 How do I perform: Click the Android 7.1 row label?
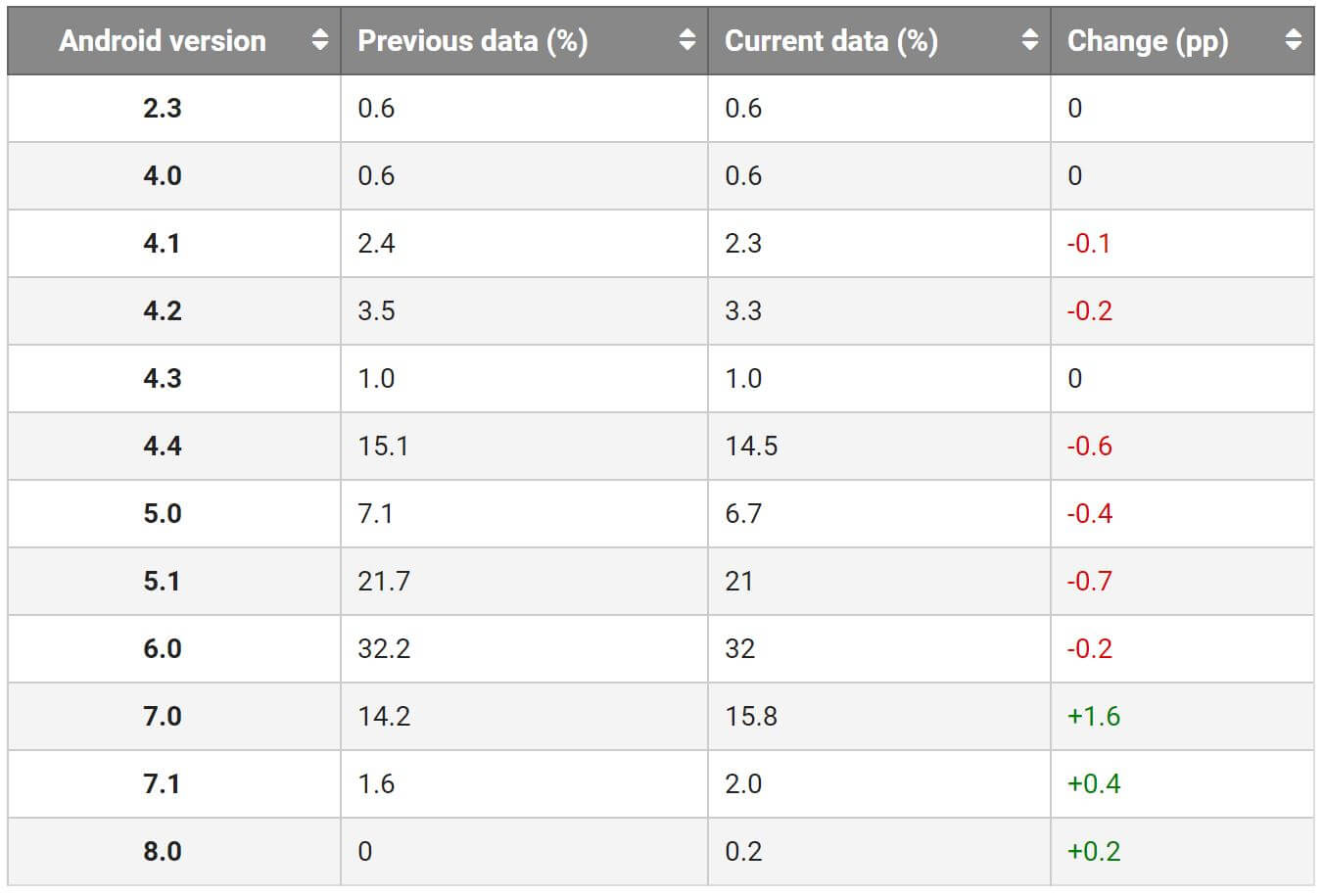163,783
